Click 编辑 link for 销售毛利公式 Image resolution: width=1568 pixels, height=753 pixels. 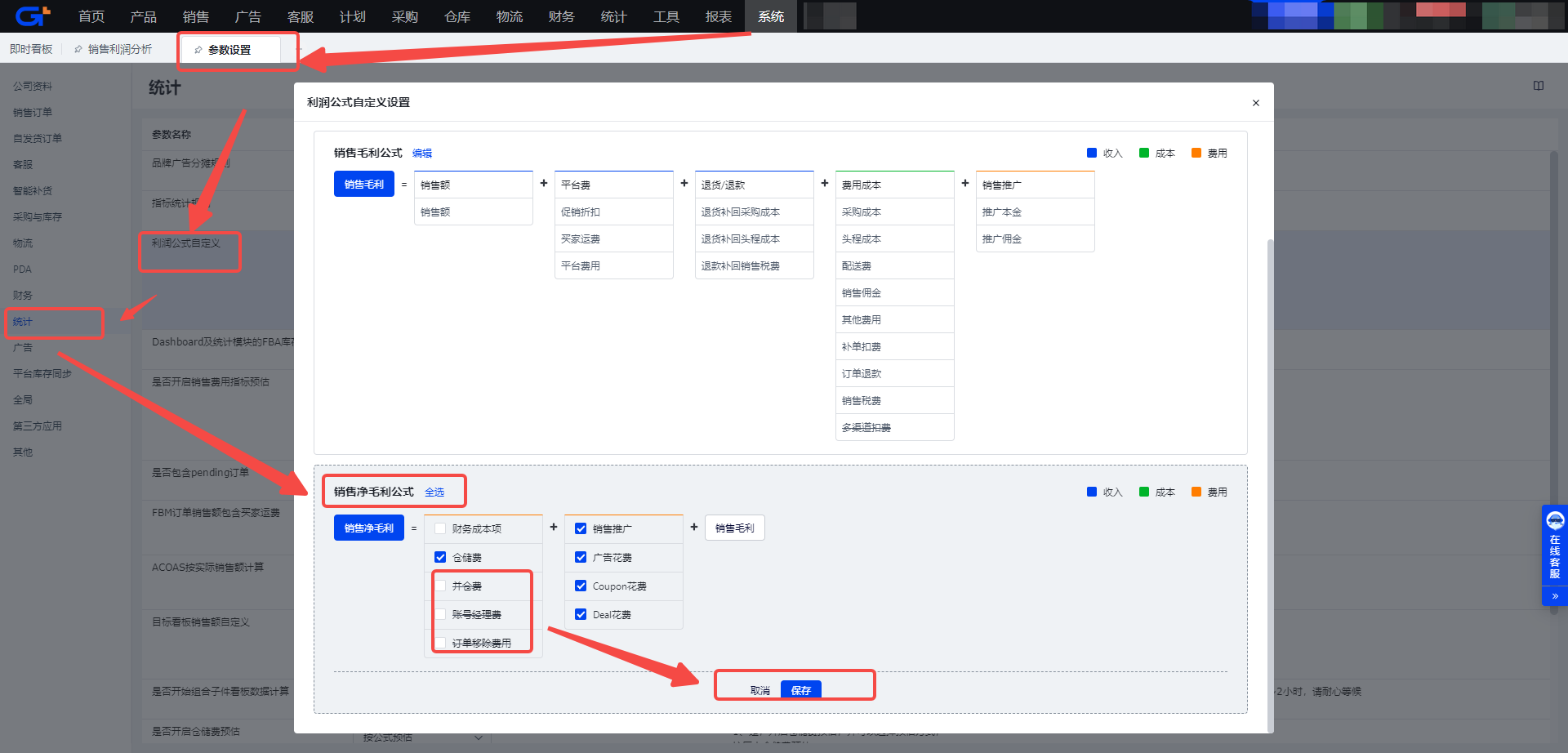click(422, 154)
